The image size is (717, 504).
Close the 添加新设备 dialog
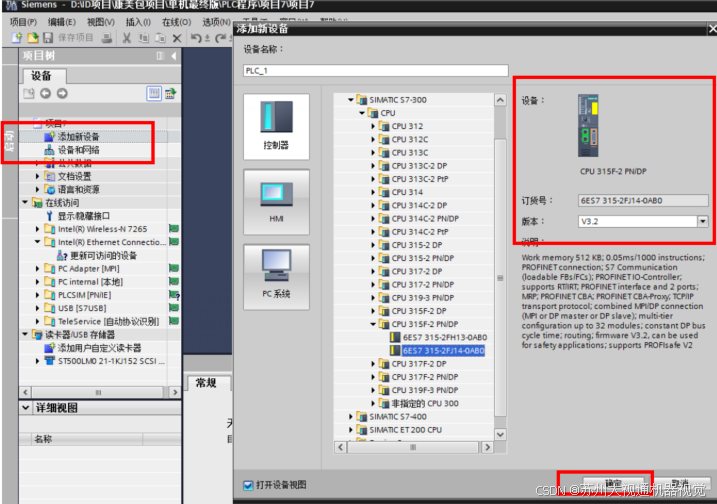coord(712,29)
